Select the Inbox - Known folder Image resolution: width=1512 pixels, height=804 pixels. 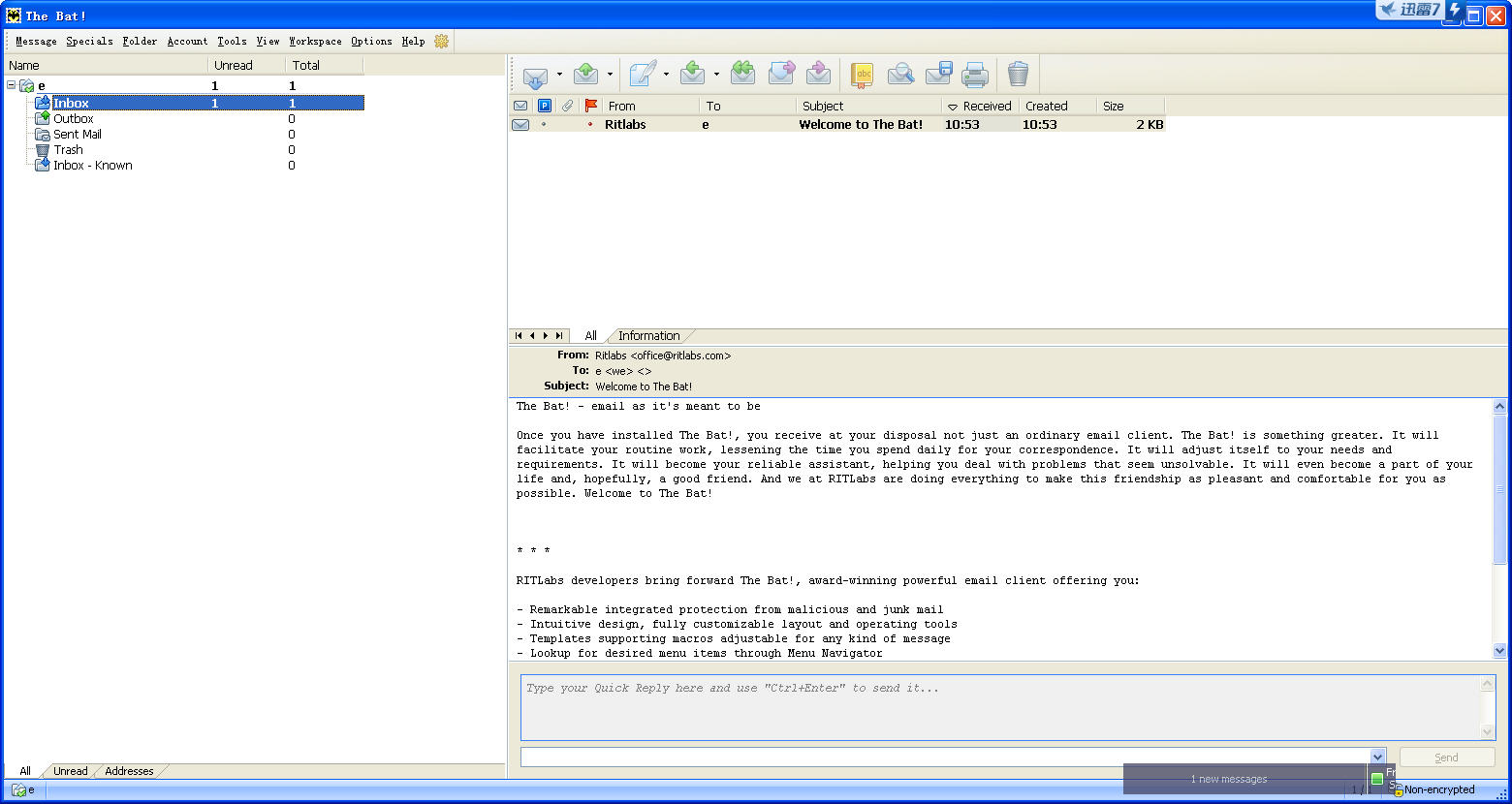coord(92,165)
